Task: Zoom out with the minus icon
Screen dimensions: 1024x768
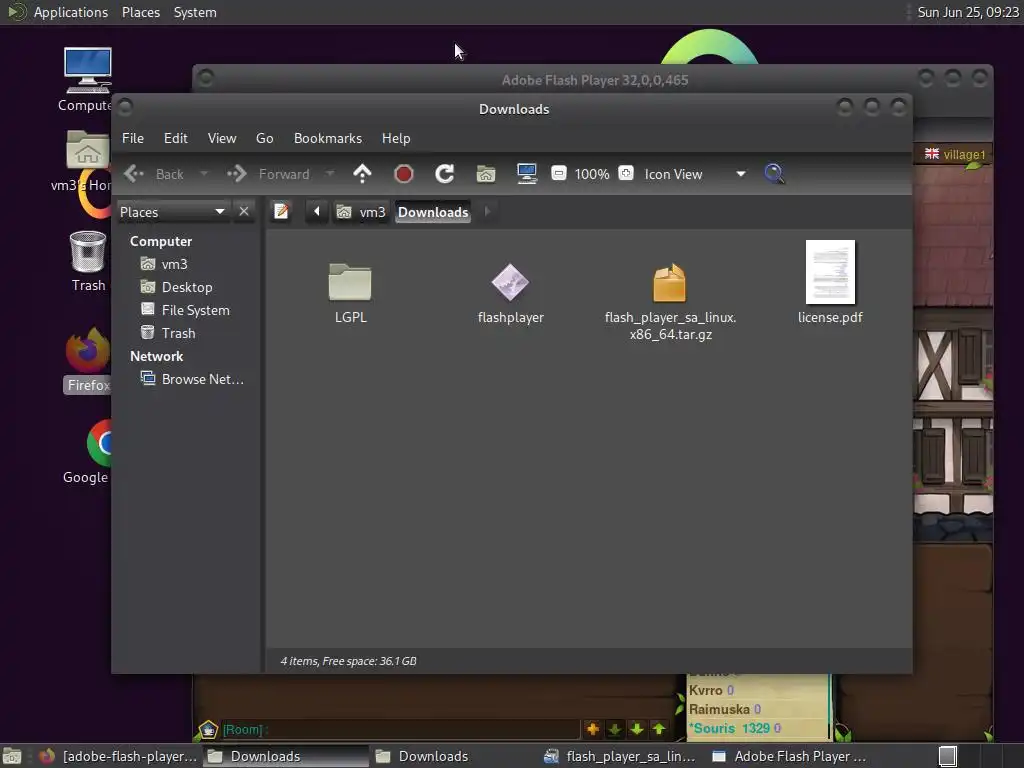Action: pyautogui.click(x=558, y=174)
